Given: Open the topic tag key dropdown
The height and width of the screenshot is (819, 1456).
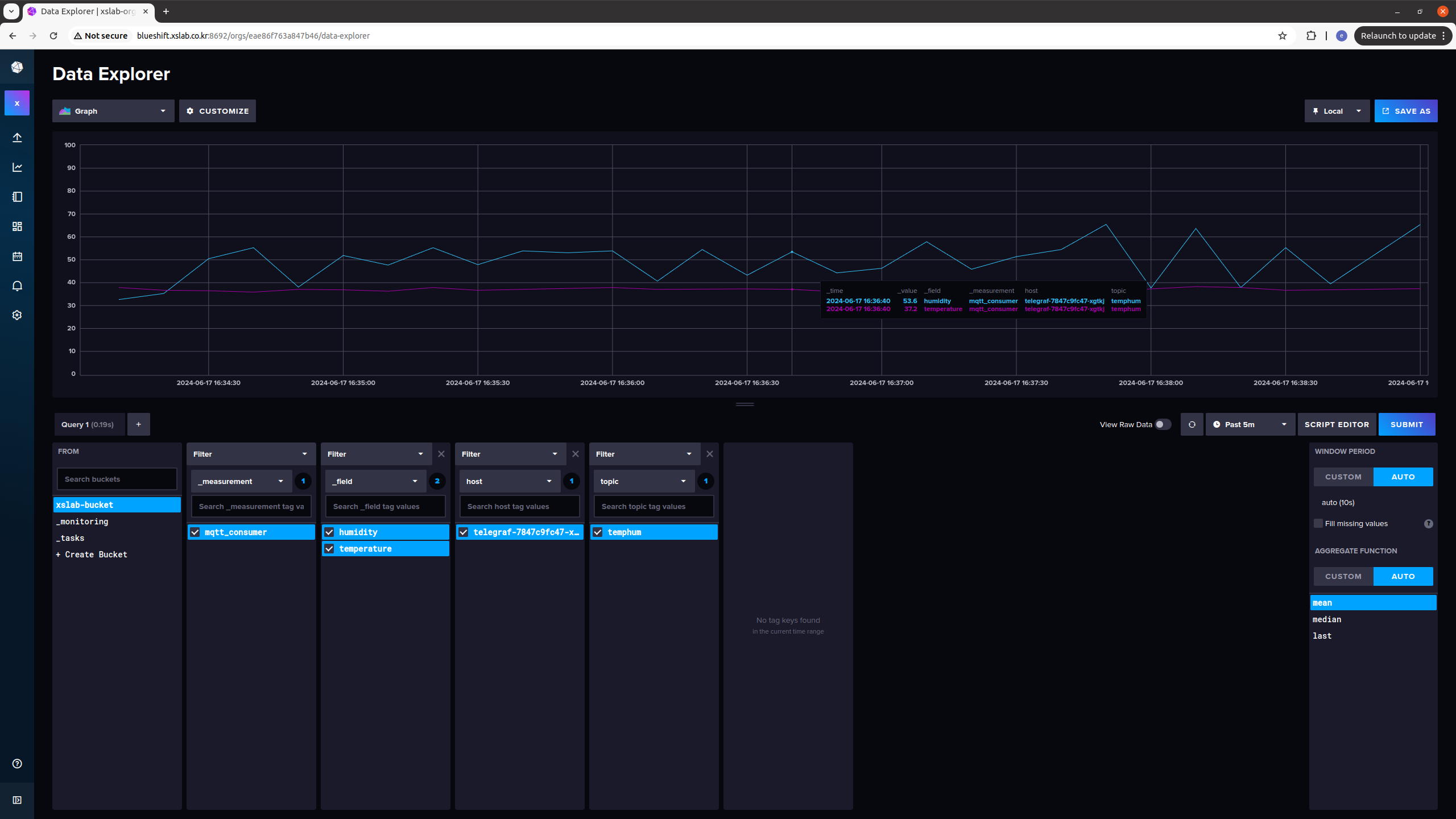Looking at the screenshot, I should point(644,481).
